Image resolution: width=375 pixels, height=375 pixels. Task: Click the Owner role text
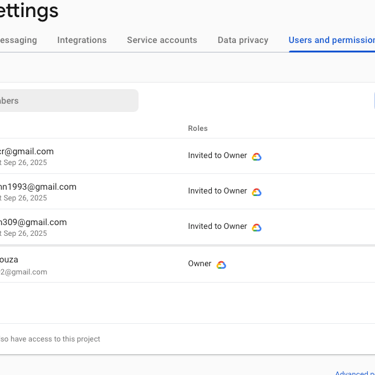click(x=199, y=263)
